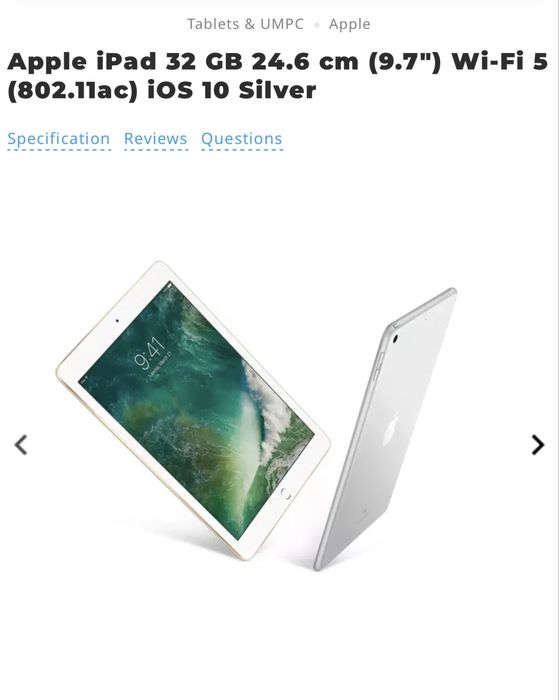The width and height of the screenshot is (559, 700).
Task: Click the rear camera on the silver iPad
Action: pos(395,339)
